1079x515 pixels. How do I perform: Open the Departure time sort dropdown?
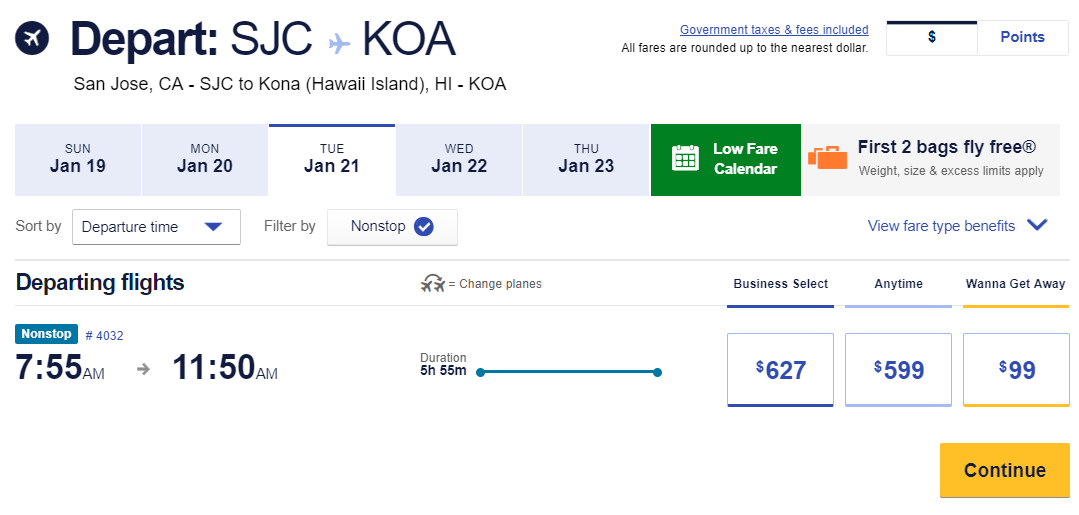156,227
